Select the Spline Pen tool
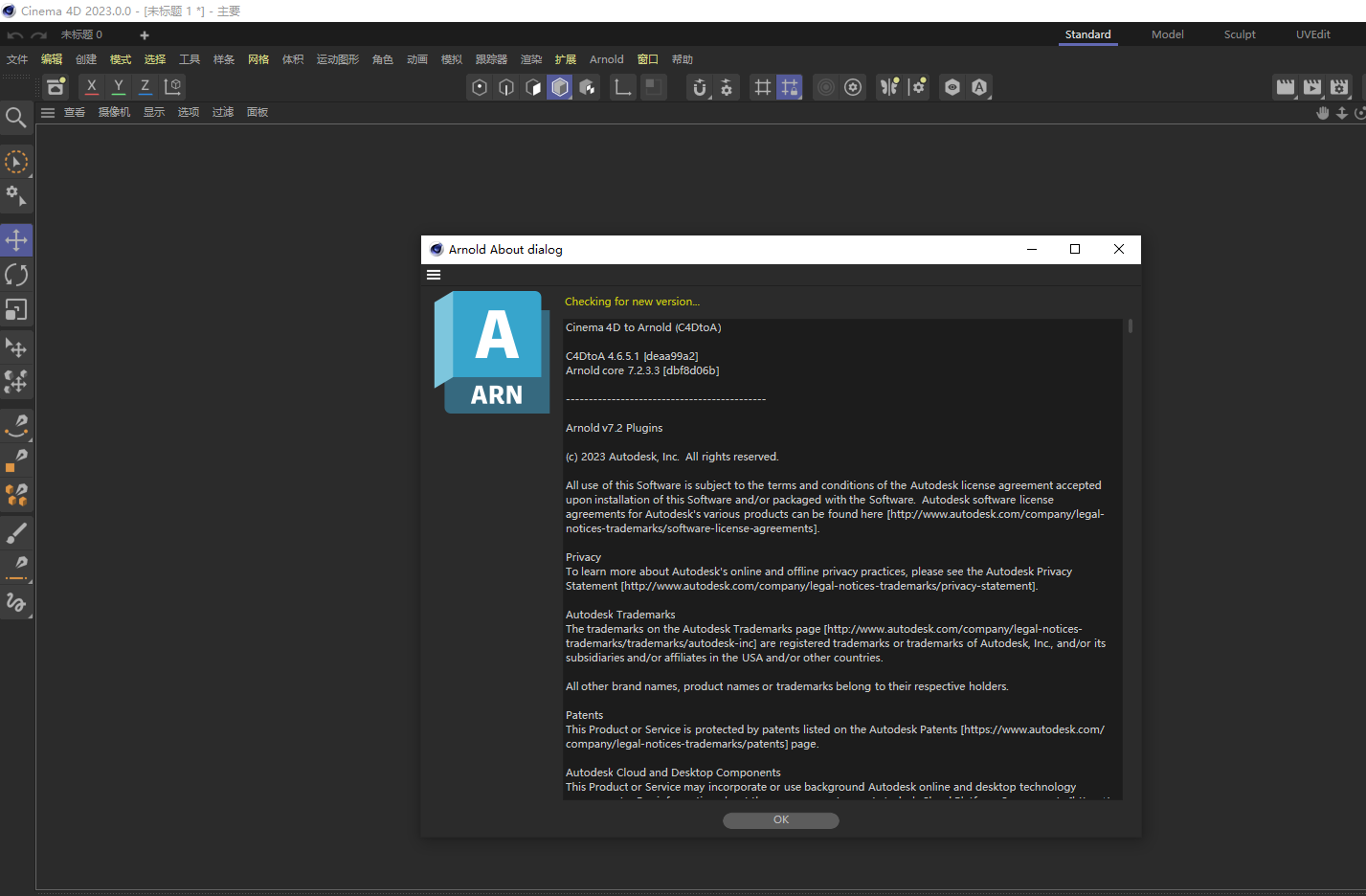 pos(16,424)
